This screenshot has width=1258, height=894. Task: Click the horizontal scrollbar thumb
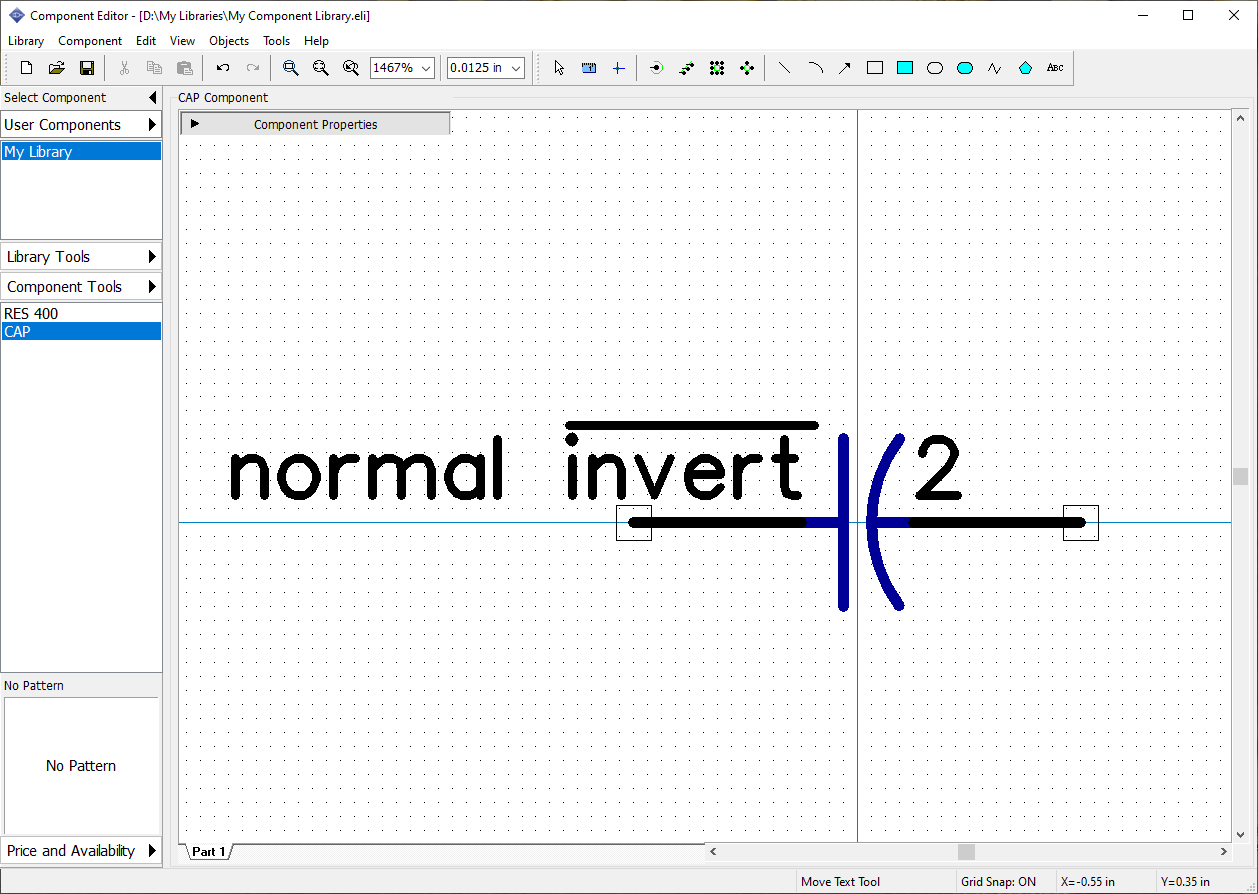coord(966,852)
